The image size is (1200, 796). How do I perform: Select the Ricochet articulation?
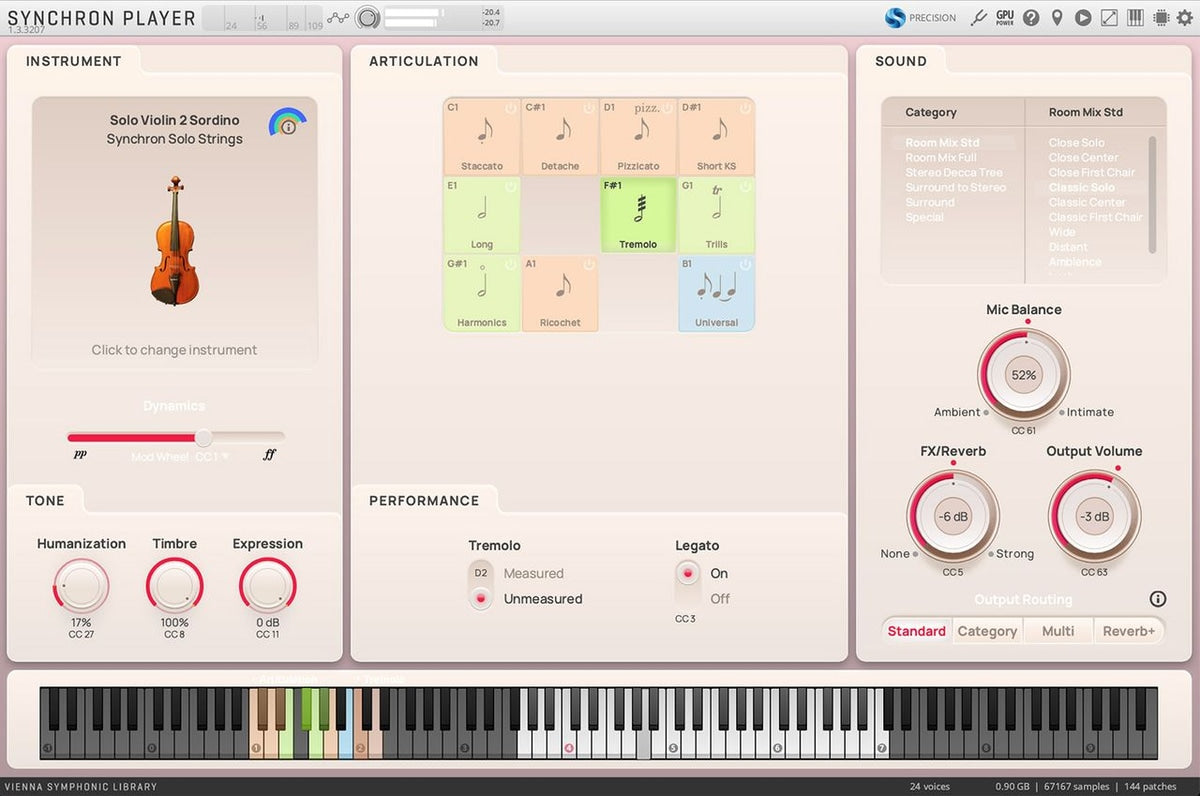[560, 293]
